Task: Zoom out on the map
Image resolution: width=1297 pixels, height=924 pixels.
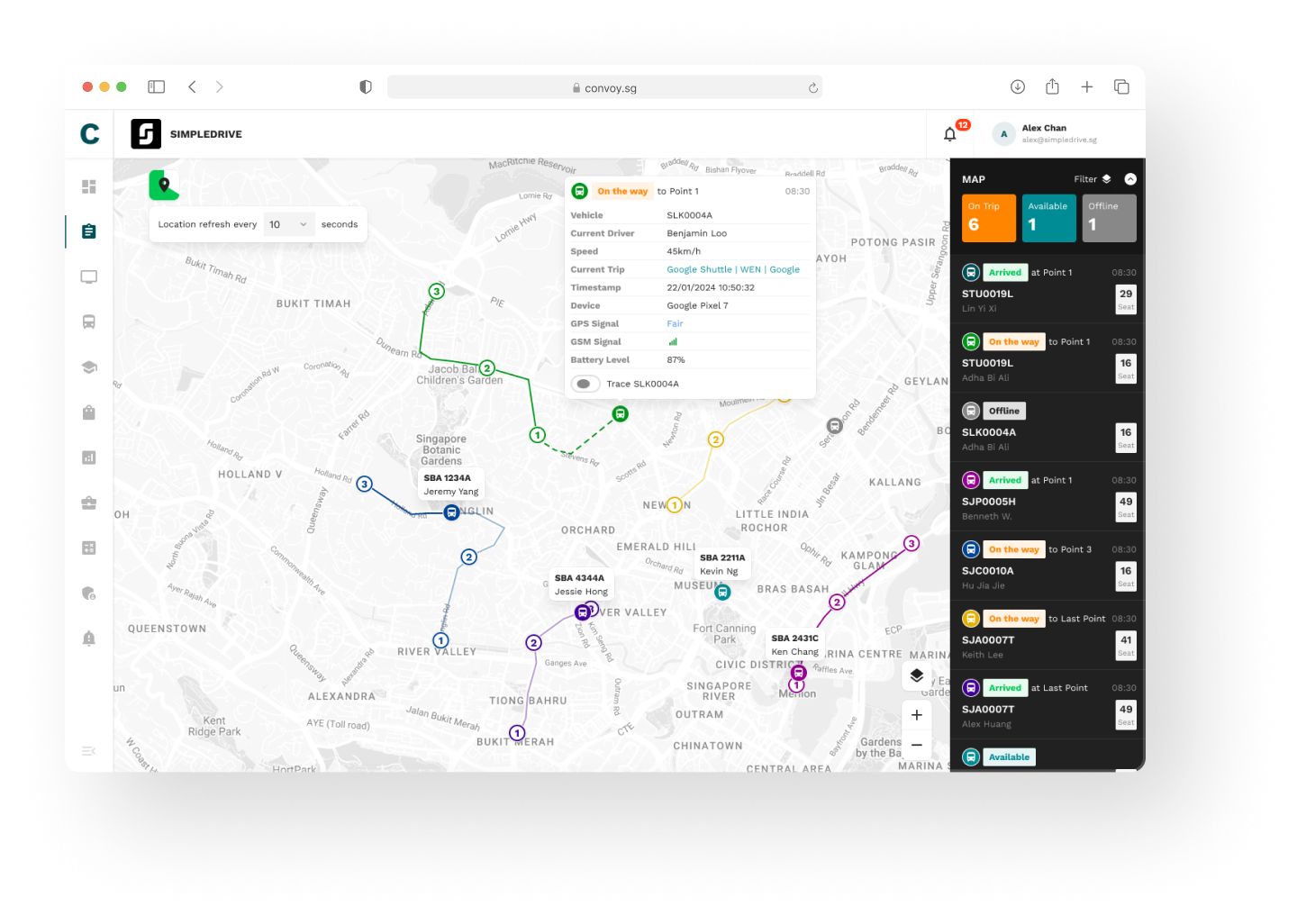Action: pyautogui.click(x=916, y=745)
